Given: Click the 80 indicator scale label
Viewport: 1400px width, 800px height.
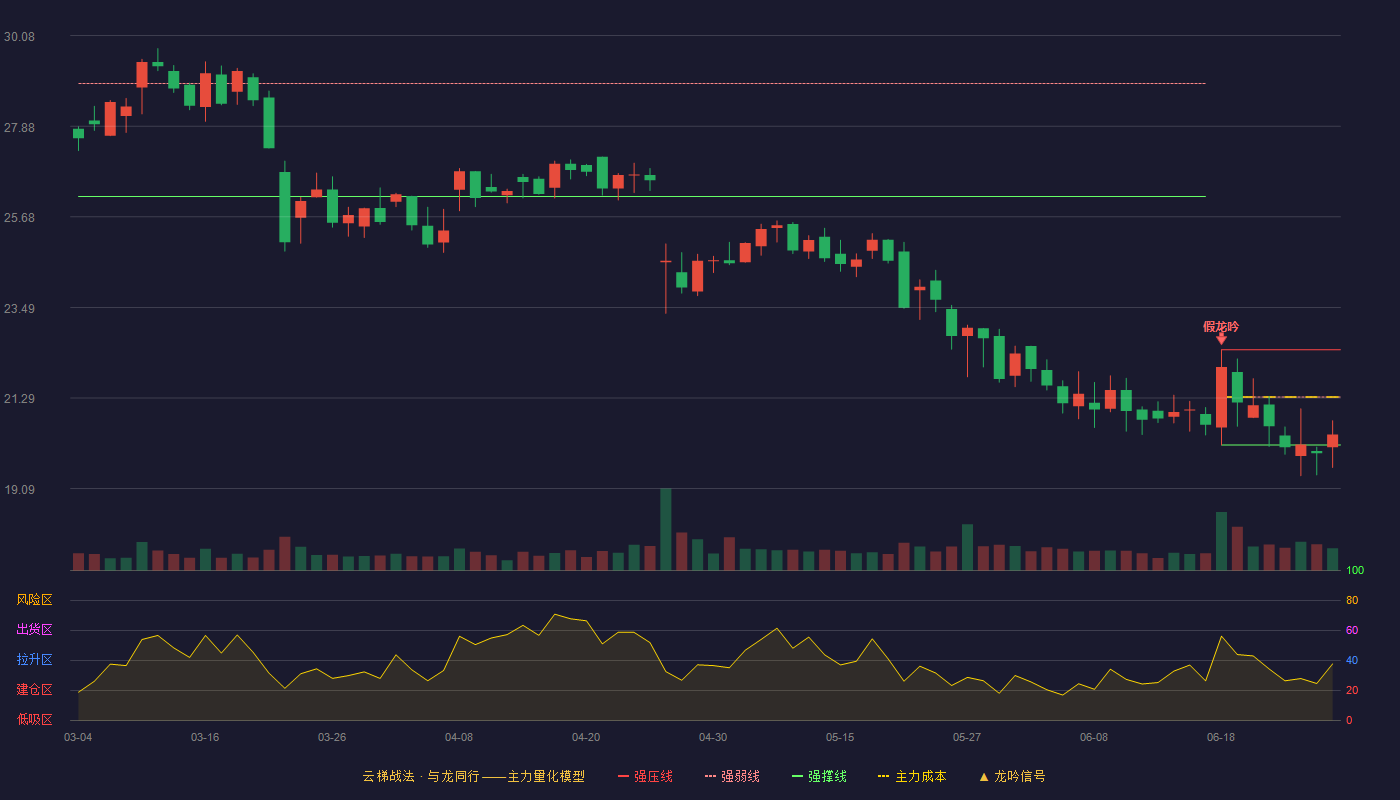Looking at the screenshot, I should (1352, 601).
